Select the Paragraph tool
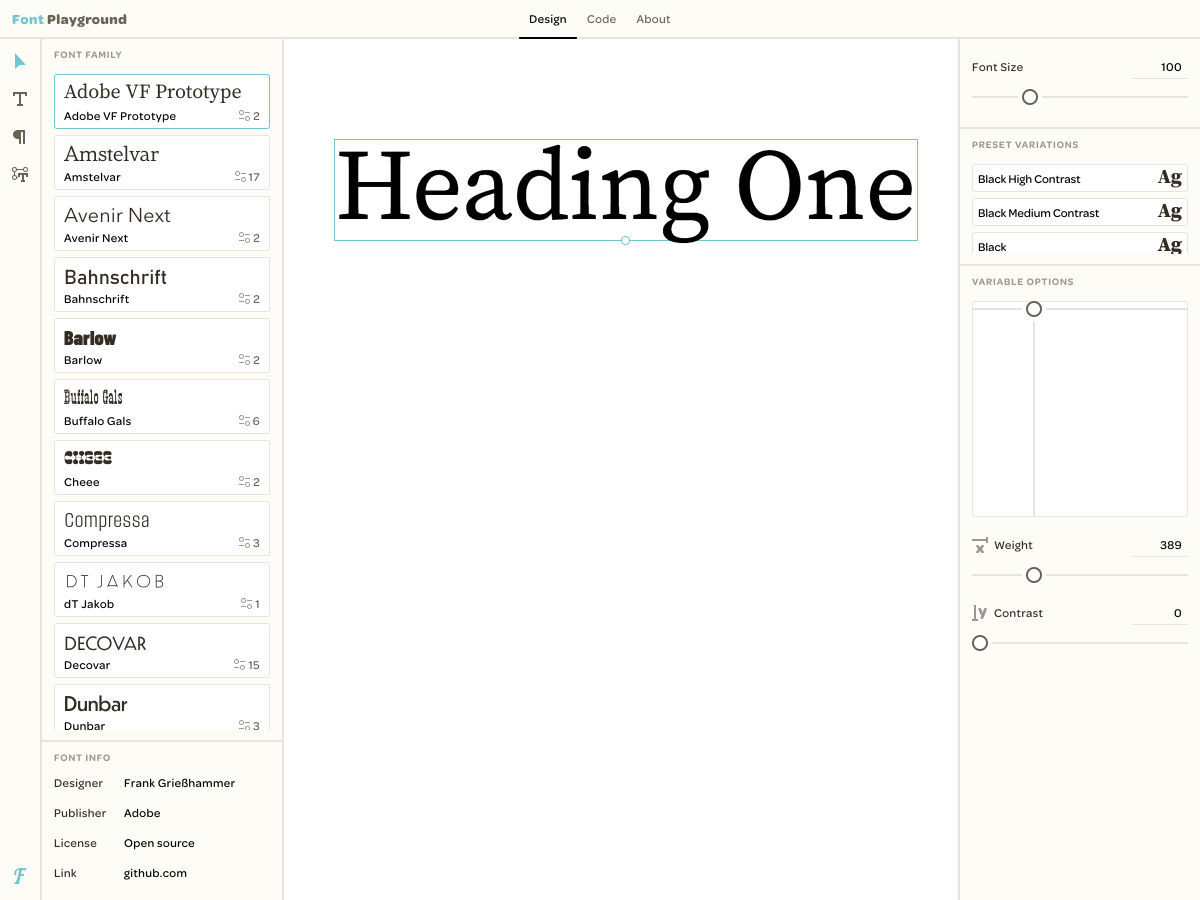Screen dimensions: 1200x900 pos(20,137)
